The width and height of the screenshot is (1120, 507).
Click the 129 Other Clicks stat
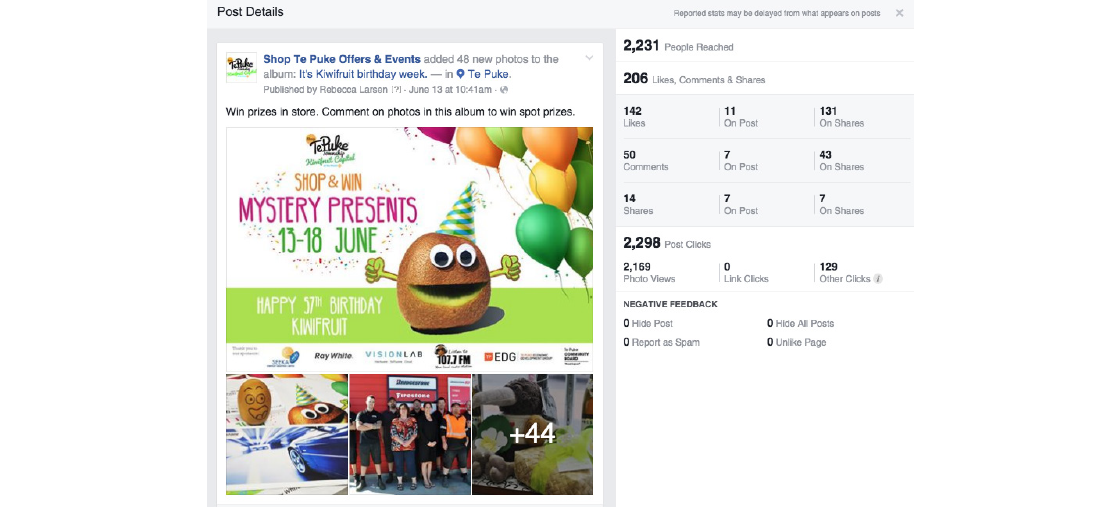[x=845, y=273]
